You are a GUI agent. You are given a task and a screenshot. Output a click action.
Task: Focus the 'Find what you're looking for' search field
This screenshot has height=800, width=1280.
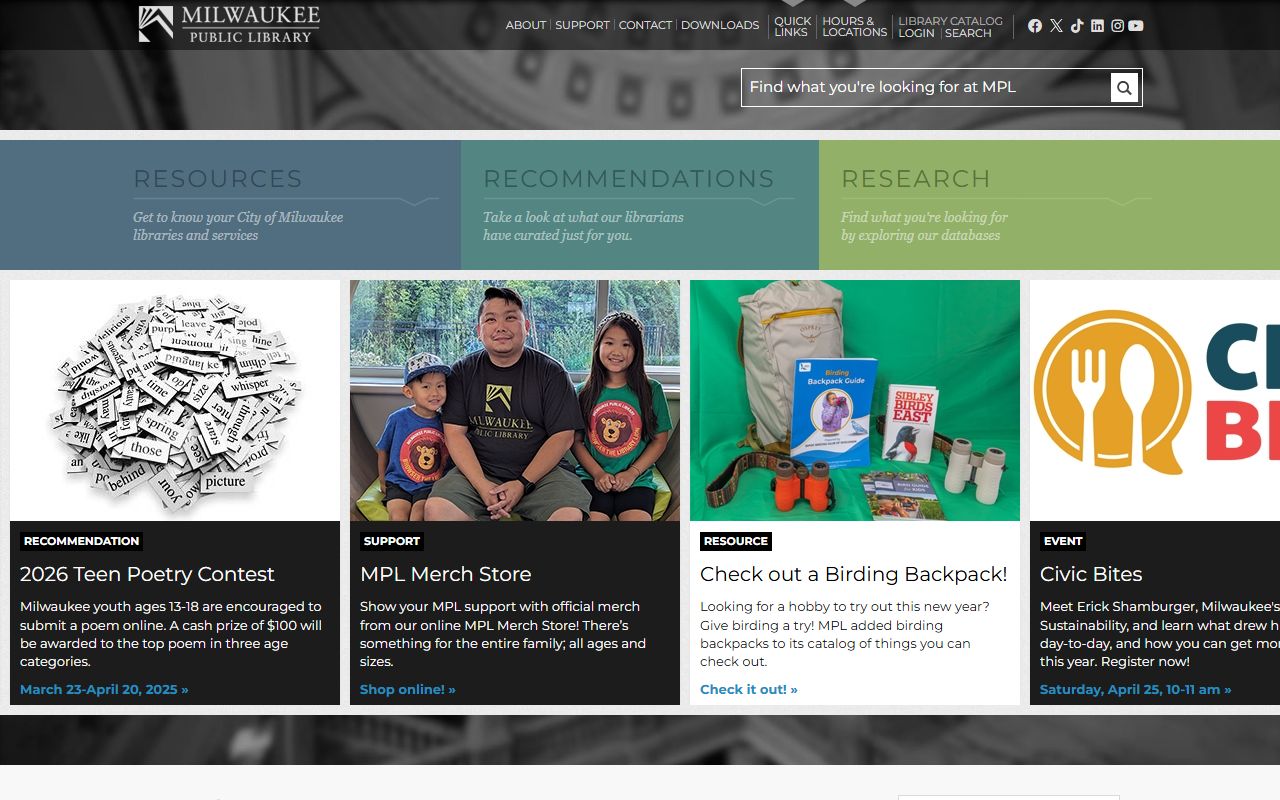(925, 88)
